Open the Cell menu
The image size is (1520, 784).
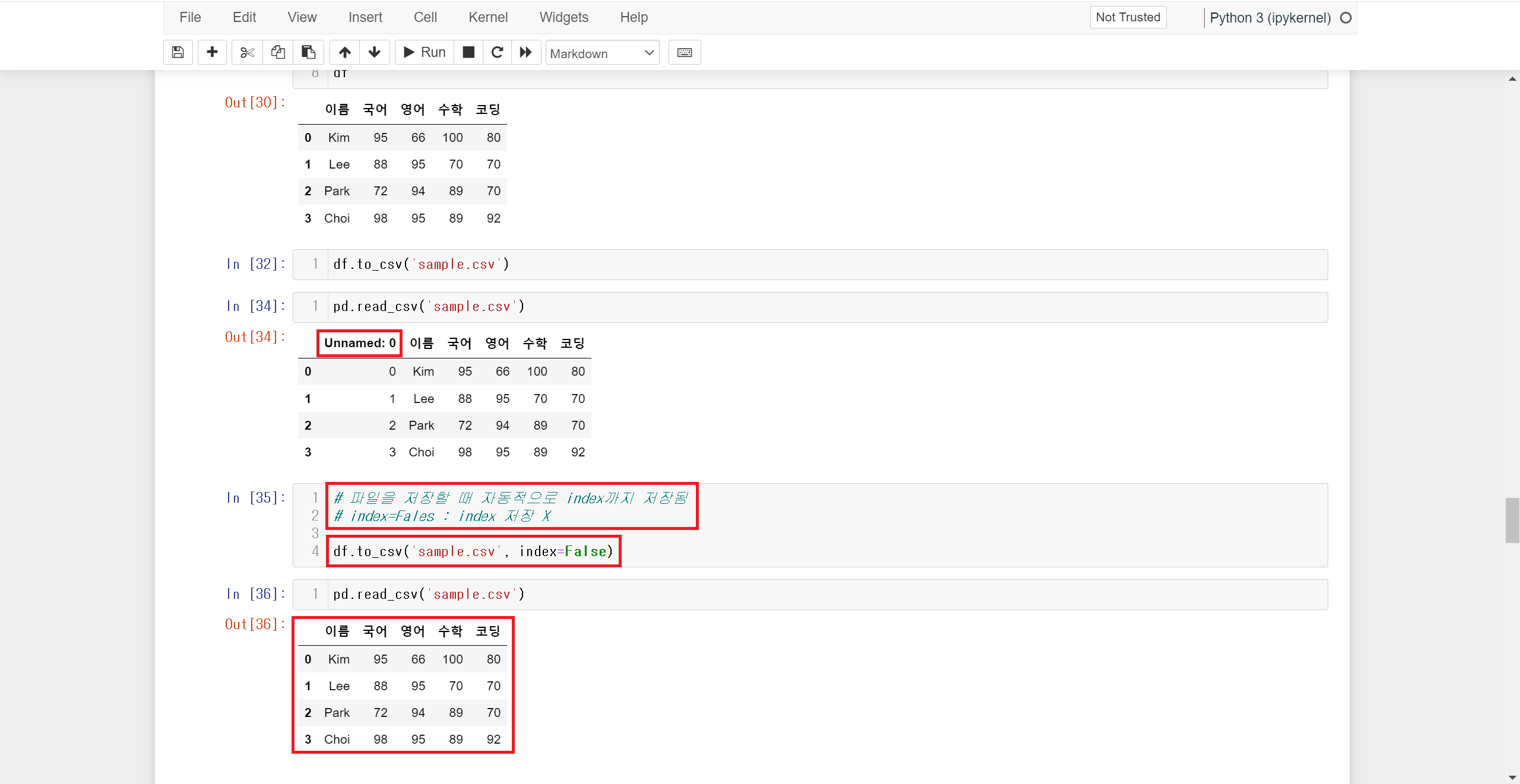click(x=425, y=17)
